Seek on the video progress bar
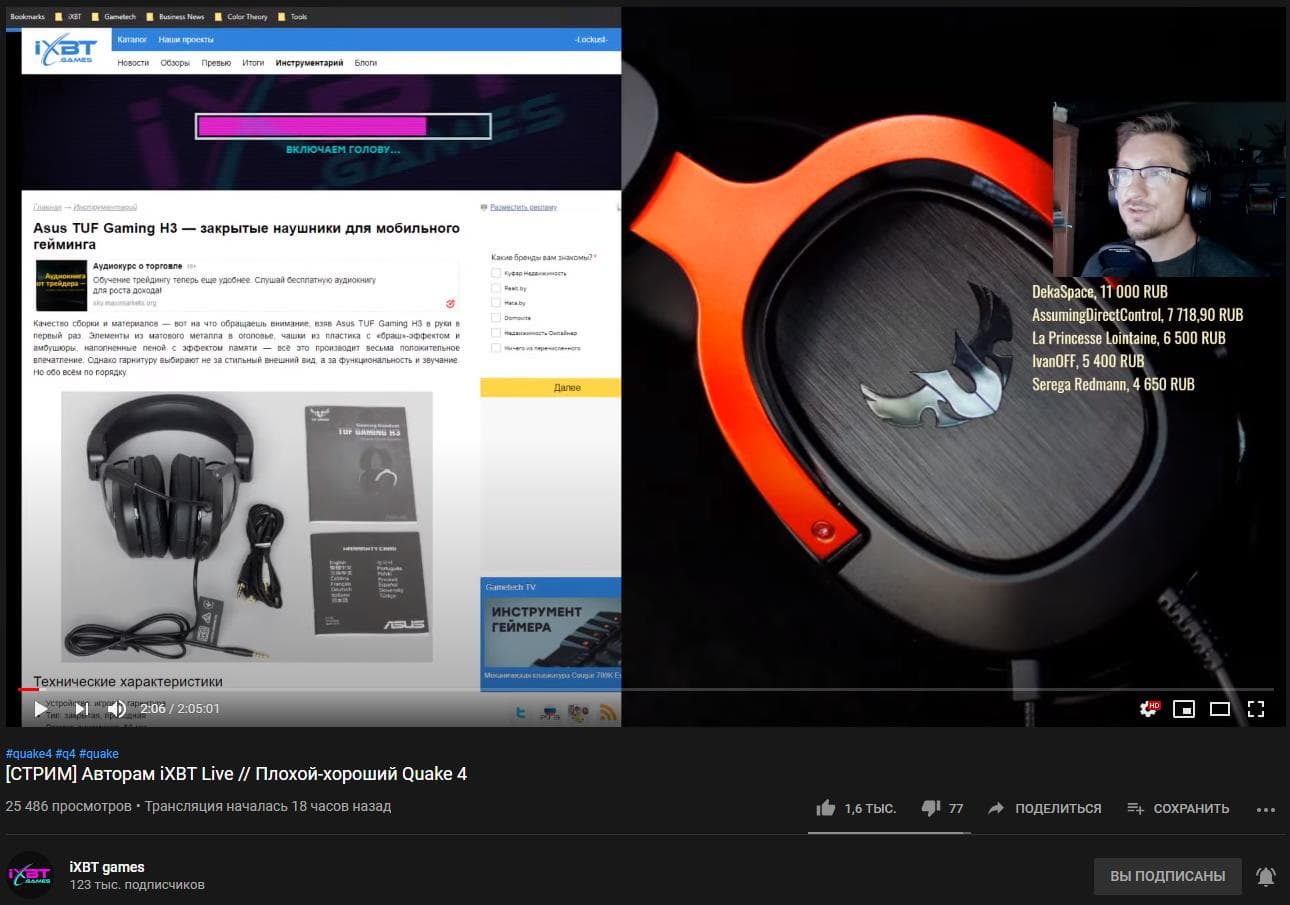 (x=645, y=689)
